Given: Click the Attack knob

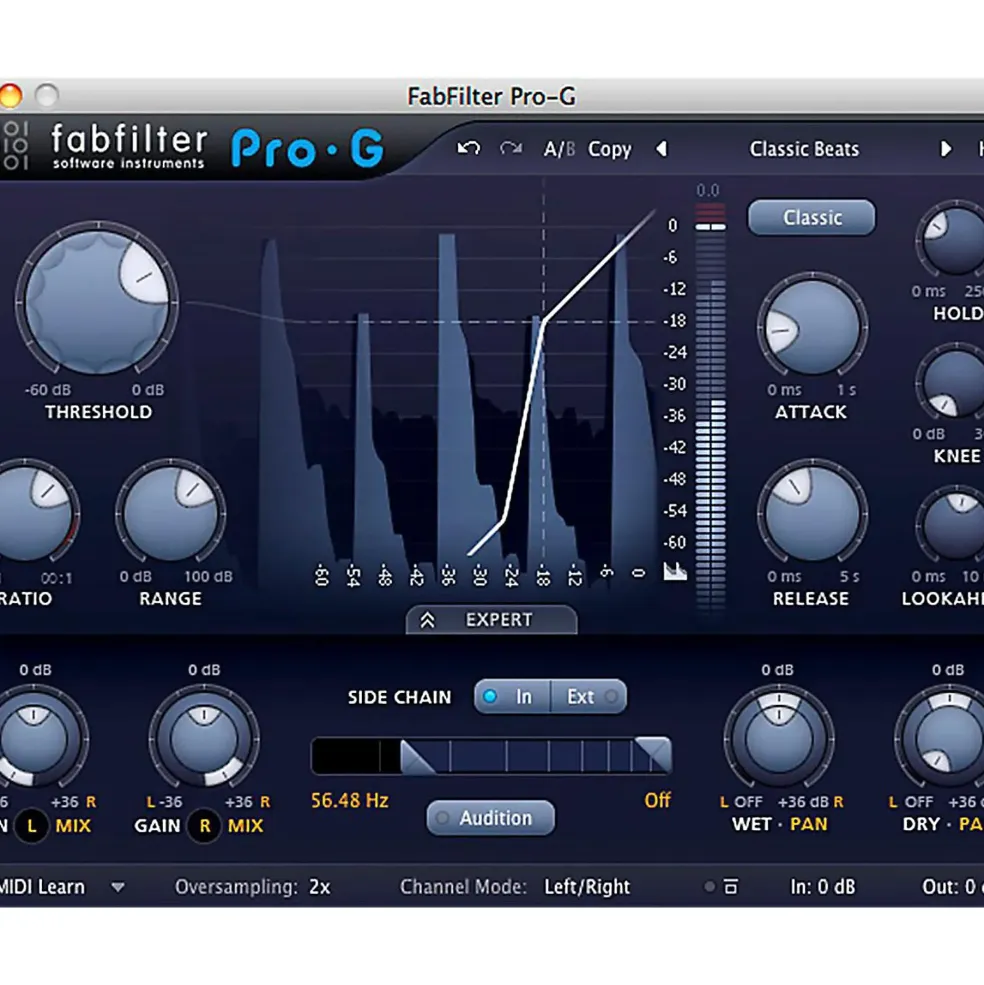Looking at the screenshot, I should coord(812,327).
